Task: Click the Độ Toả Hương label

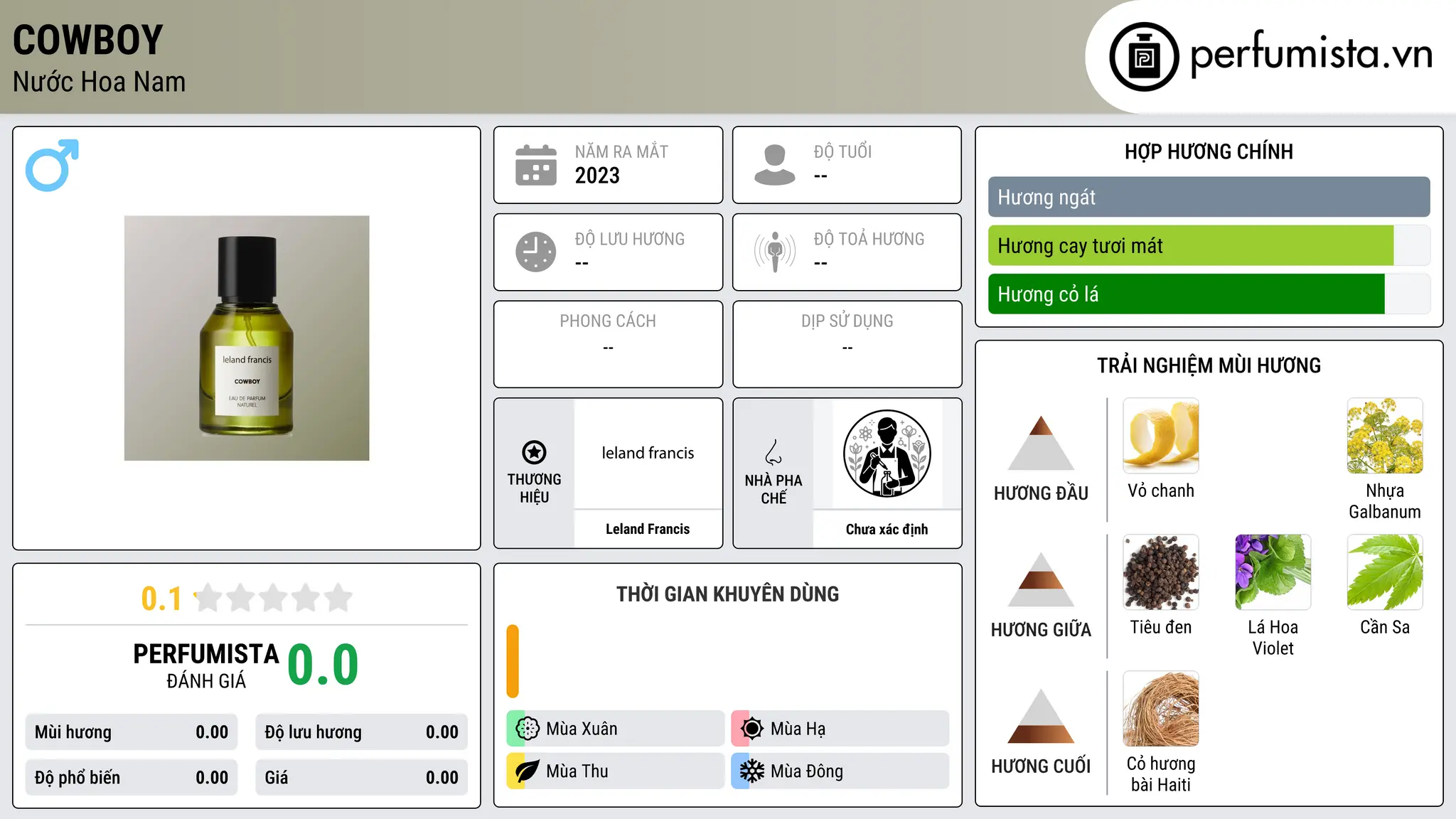Action: tap(869, 239)
